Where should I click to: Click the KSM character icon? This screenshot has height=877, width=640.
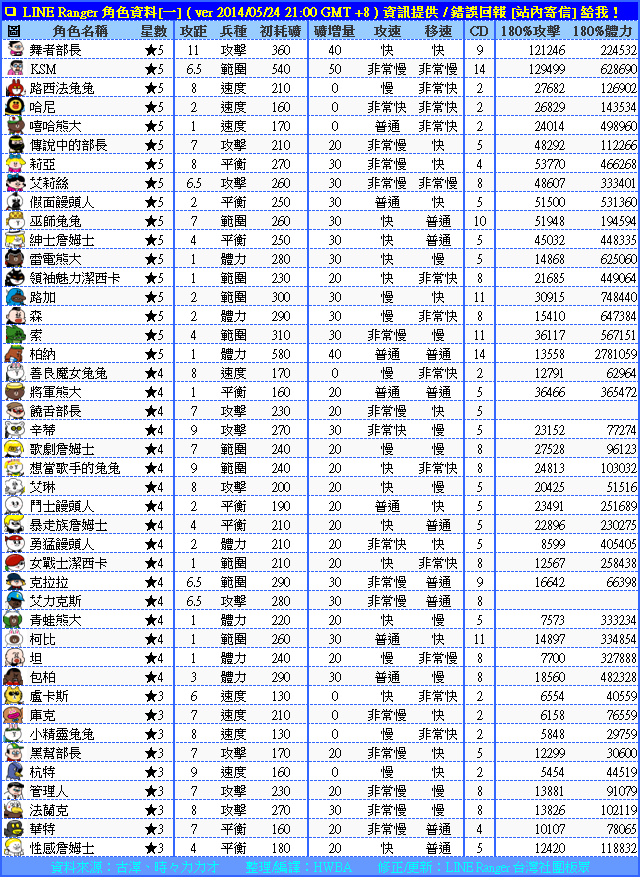pyautogui.click(x=14, y=69)
